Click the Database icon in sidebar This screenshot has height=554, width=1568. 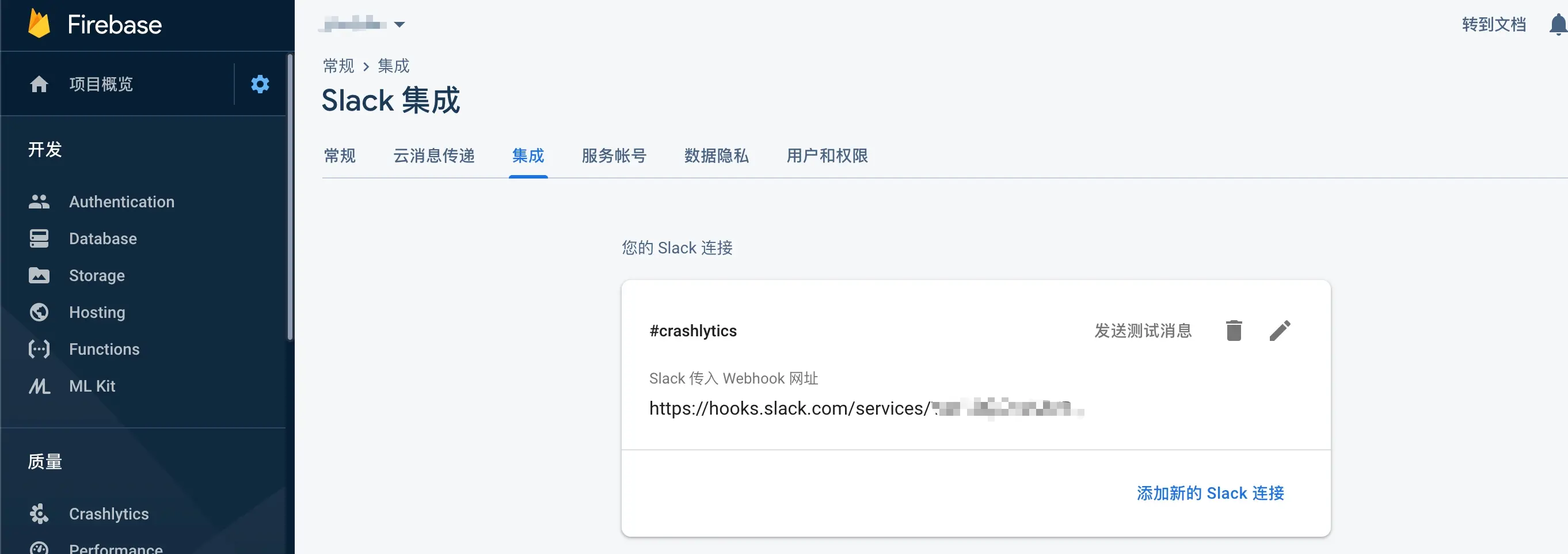click(x=39, y=238)
